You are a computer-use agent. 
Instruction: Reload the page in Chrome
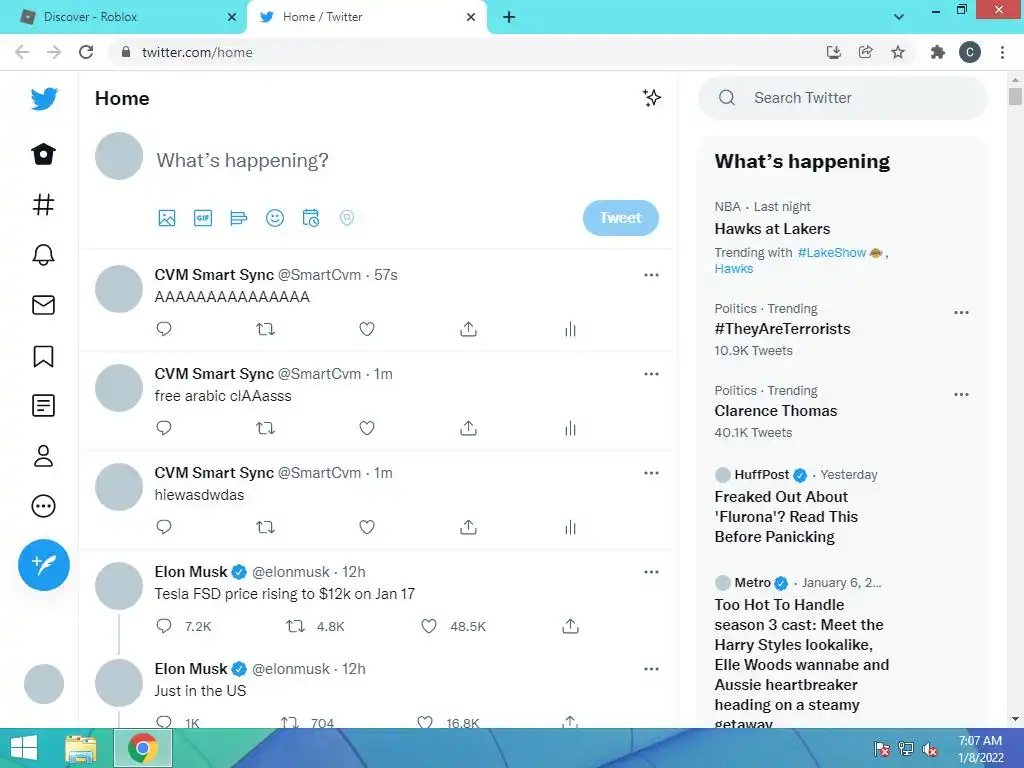(x=86, y=52)
